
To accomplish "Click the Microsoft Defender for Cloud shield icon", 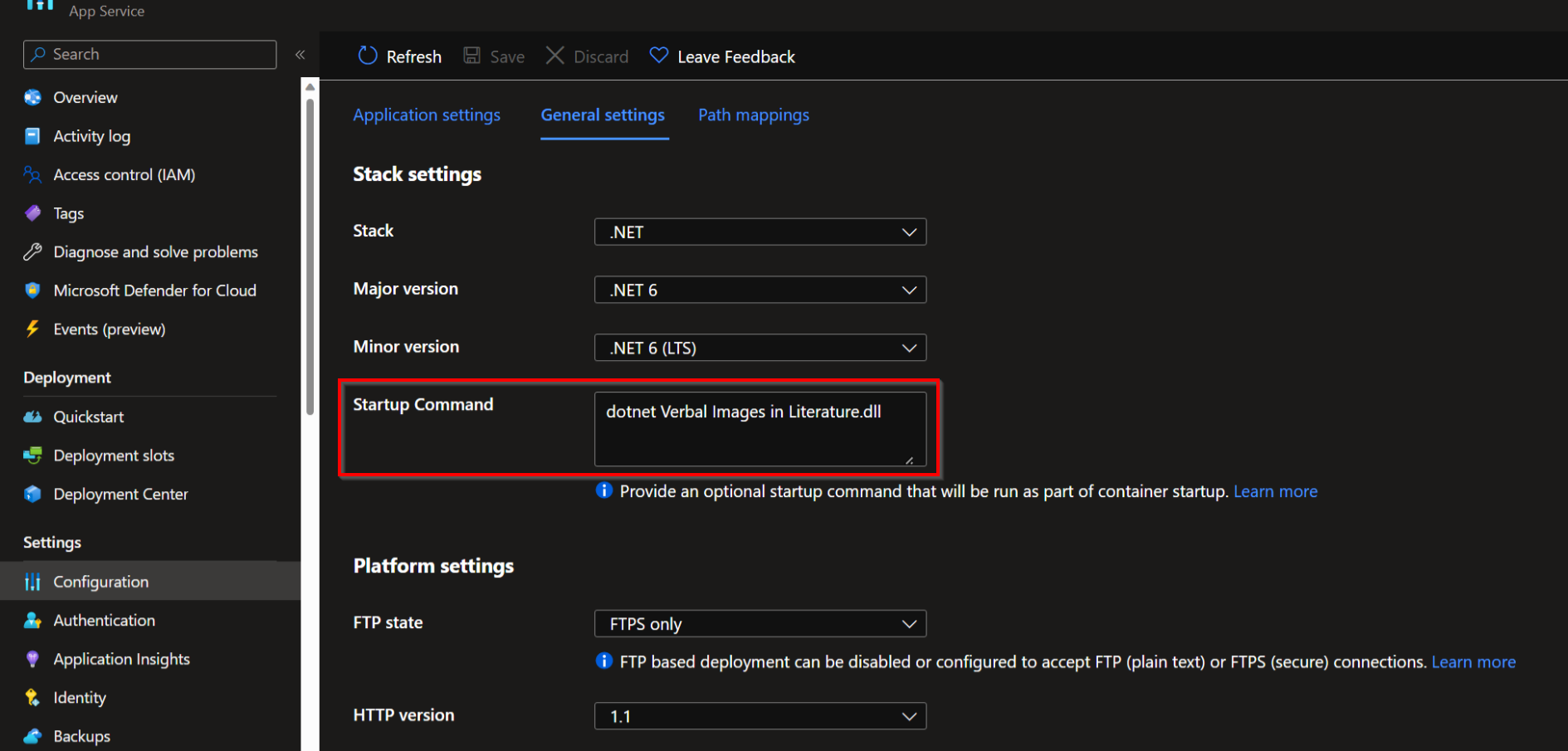I will [x=32, y=290].
